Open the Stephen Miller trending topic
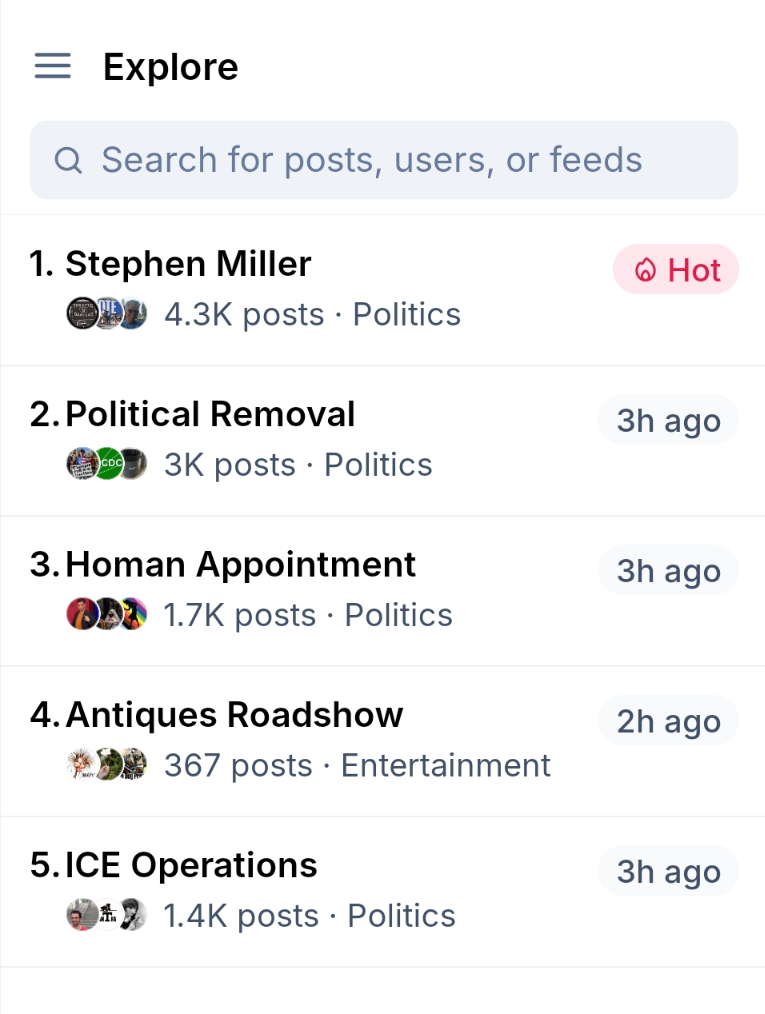This screenshot has height=1014, width=765. pos(188,264)
